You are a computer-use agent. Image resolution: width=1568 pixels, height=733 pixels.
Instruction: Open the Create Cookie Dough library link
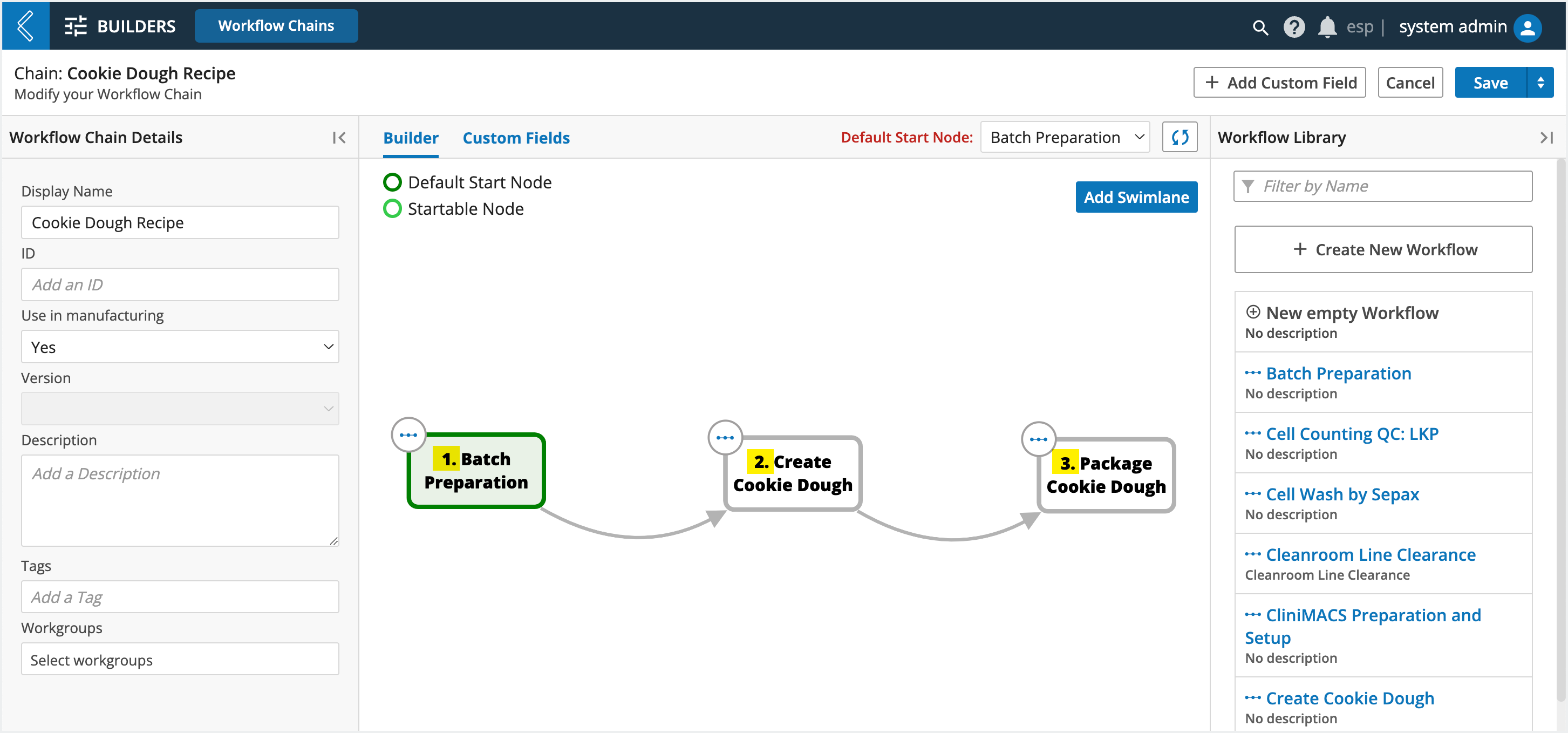click(1350, 698)
